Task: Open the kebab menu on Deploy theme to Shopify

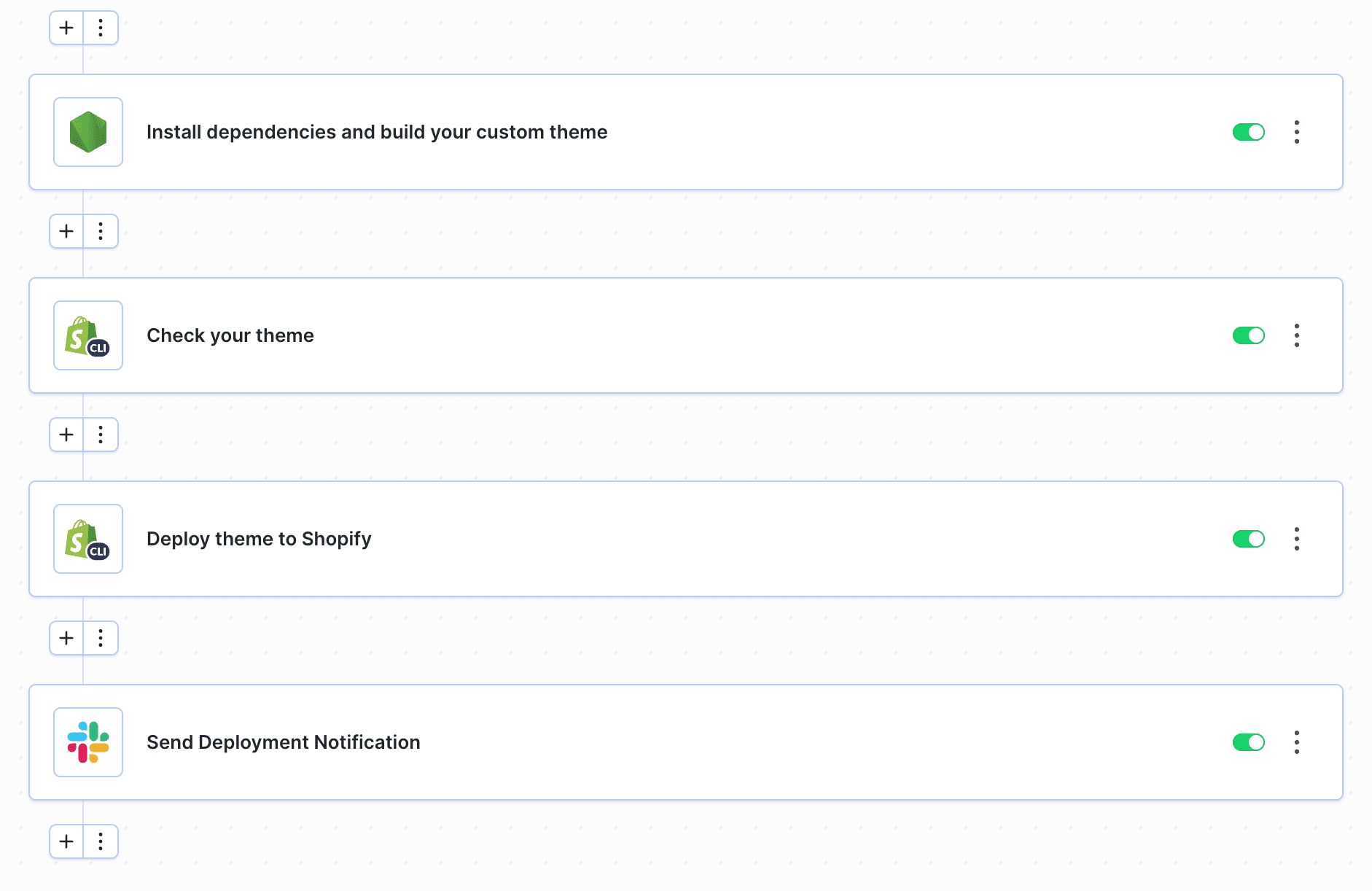Action: coord(1297,539)
